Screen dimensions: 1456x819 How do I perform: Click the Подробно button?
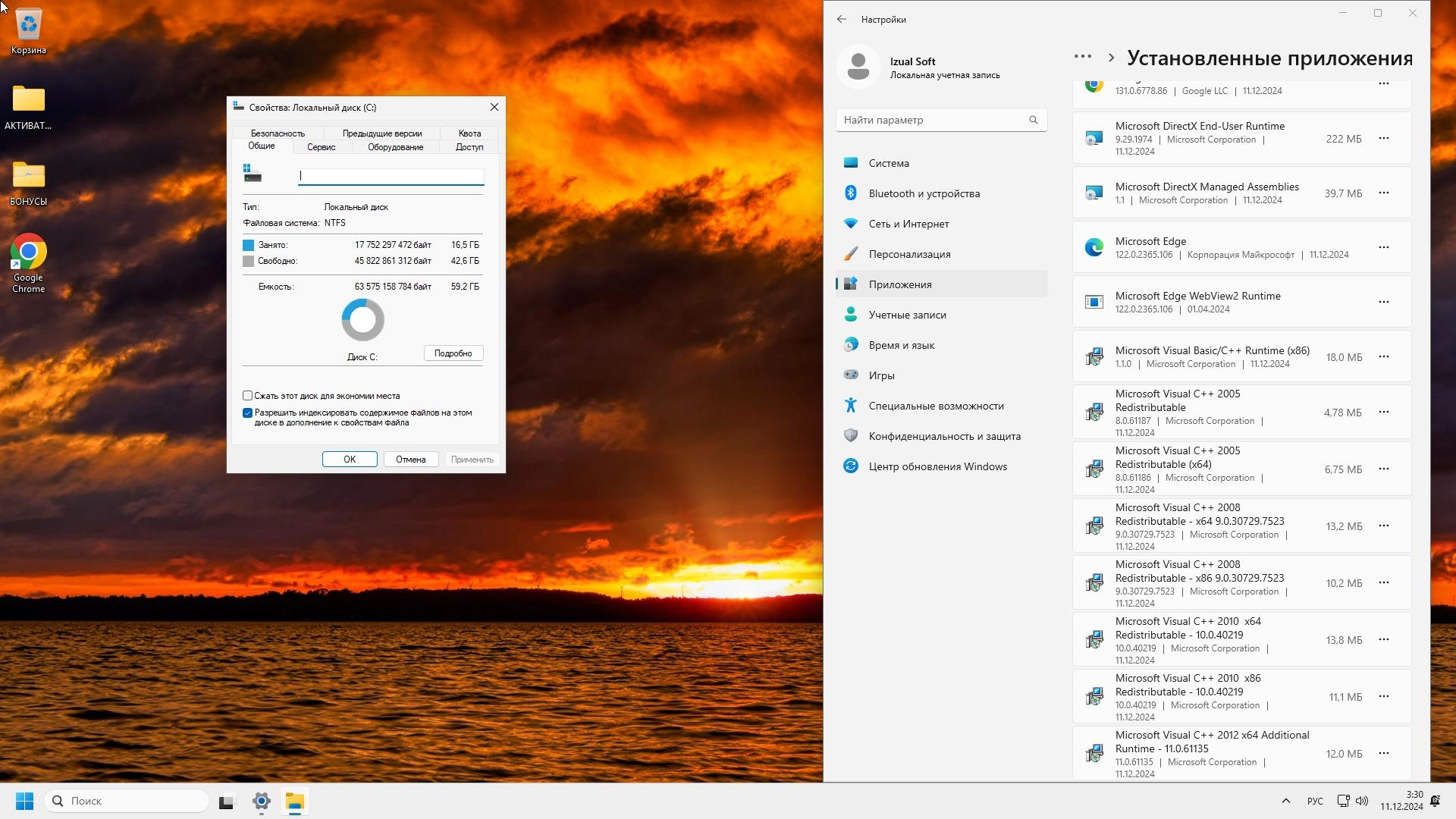(453, 353)
